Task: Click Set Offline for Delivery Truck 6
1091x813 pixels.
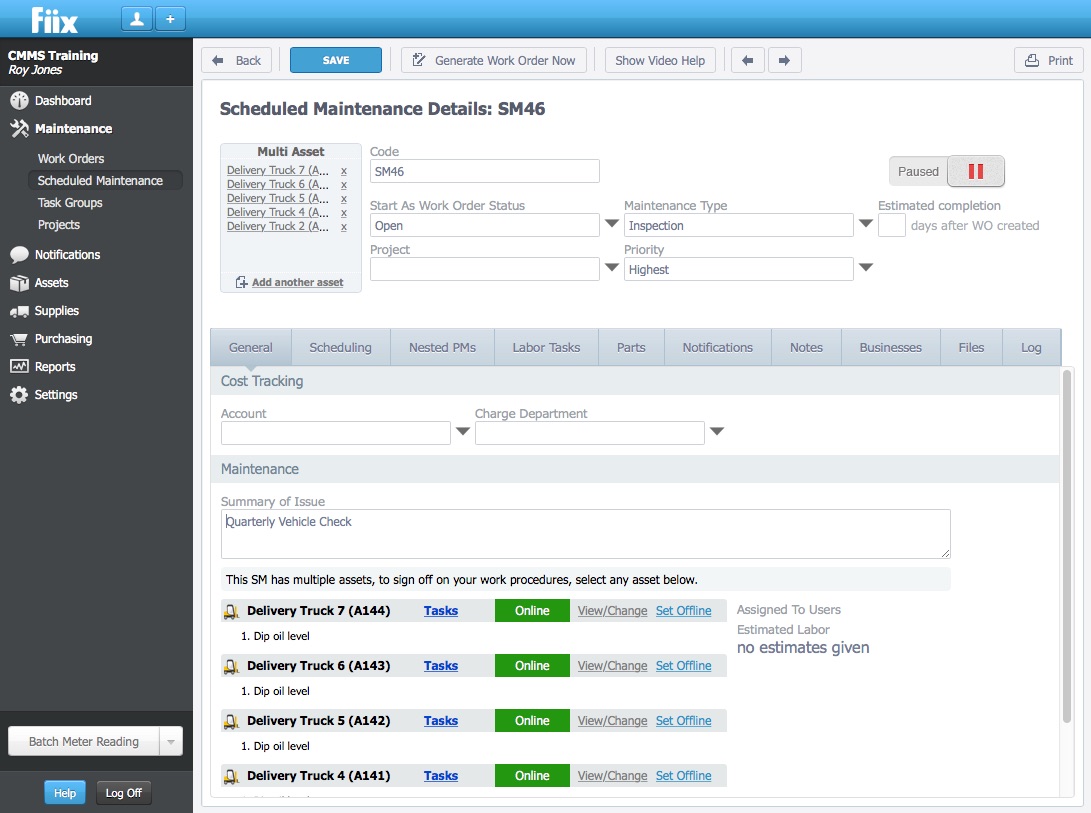Action: [683, 665]
